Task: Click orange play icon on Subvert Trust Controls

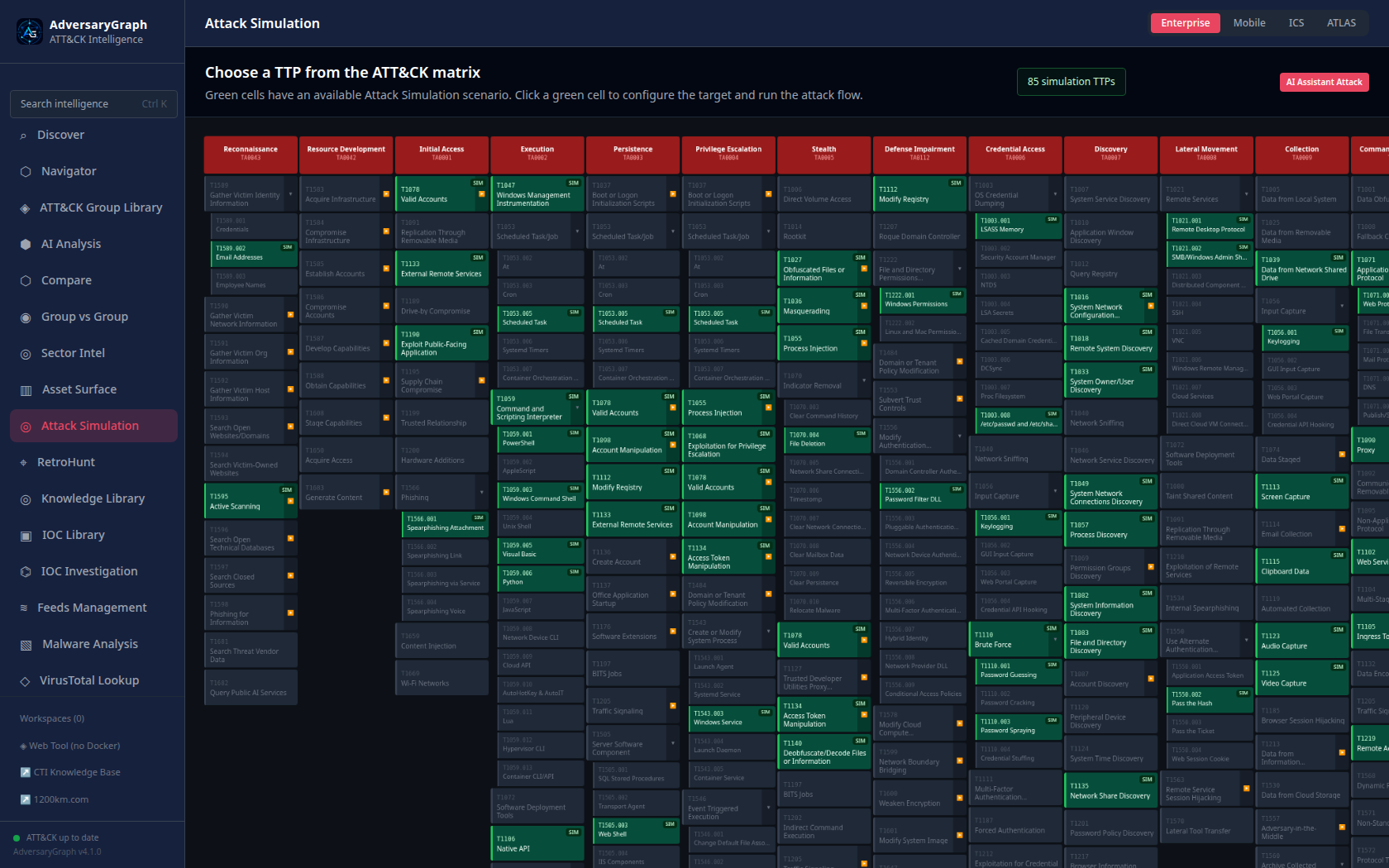Action: point(959,399)
